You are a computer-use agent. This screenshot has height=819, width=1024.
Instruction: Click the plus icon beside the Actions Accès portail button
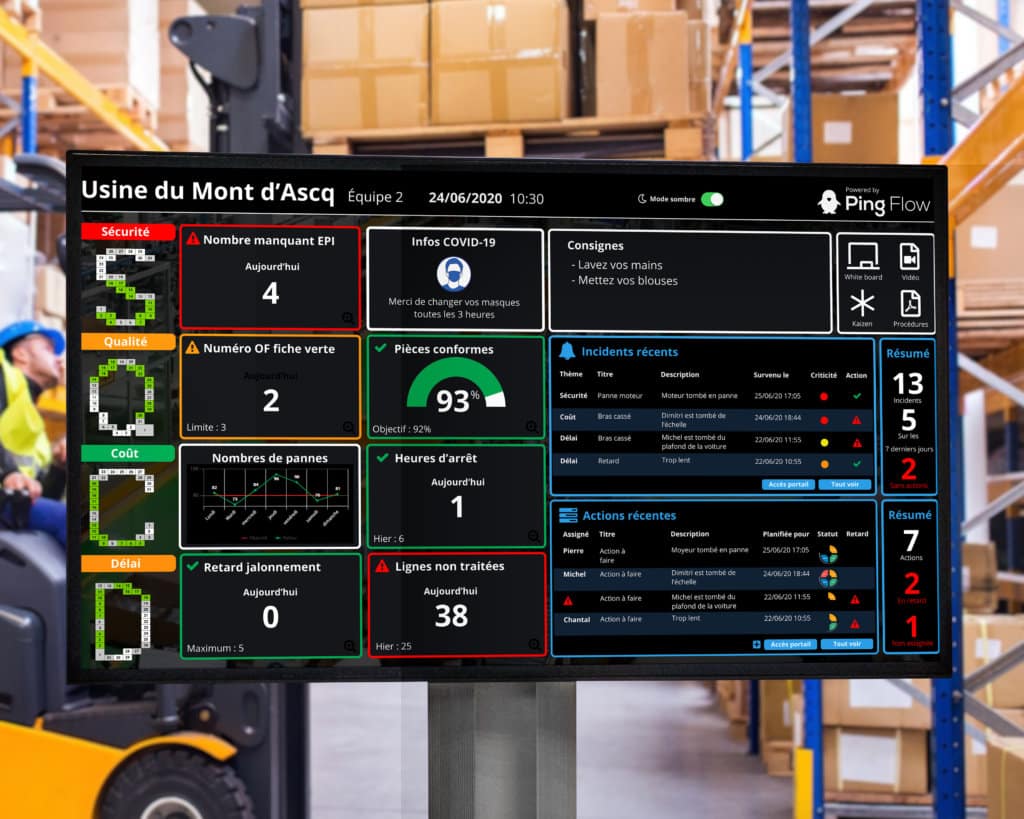coord(756,645)
